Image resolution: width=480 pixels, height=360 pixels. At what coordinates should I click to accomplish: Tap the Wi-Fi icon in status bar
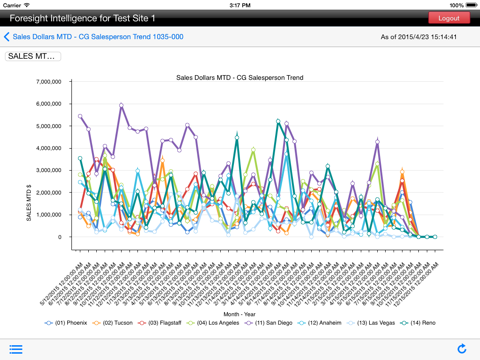27,5
